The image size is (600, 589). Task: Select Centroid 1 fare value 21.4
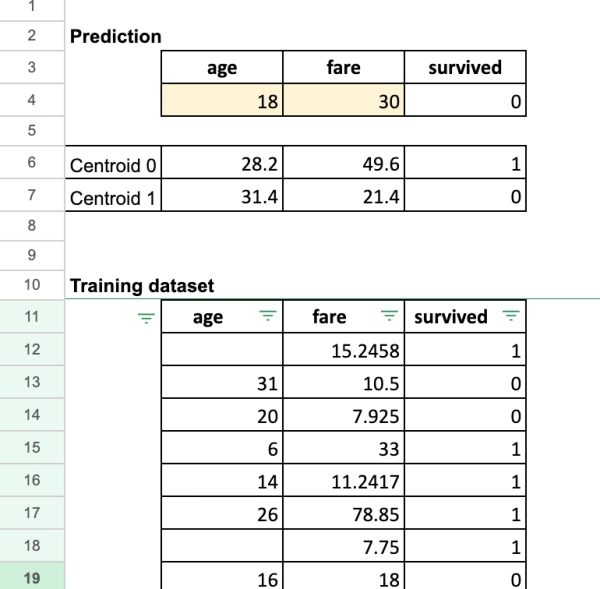(x=343, y=198)
